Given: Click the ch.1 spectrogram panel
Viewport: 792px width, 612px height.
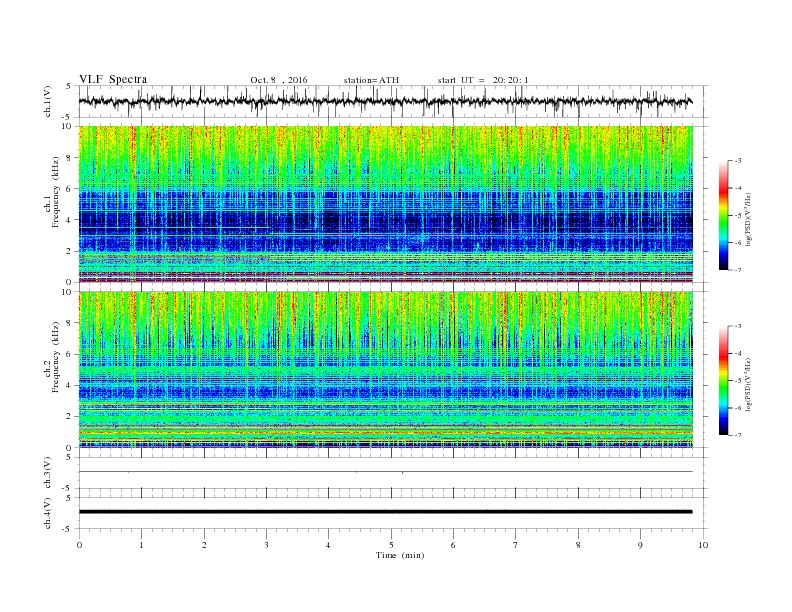Looking at the screenshot, I should [x=385, y=204].
